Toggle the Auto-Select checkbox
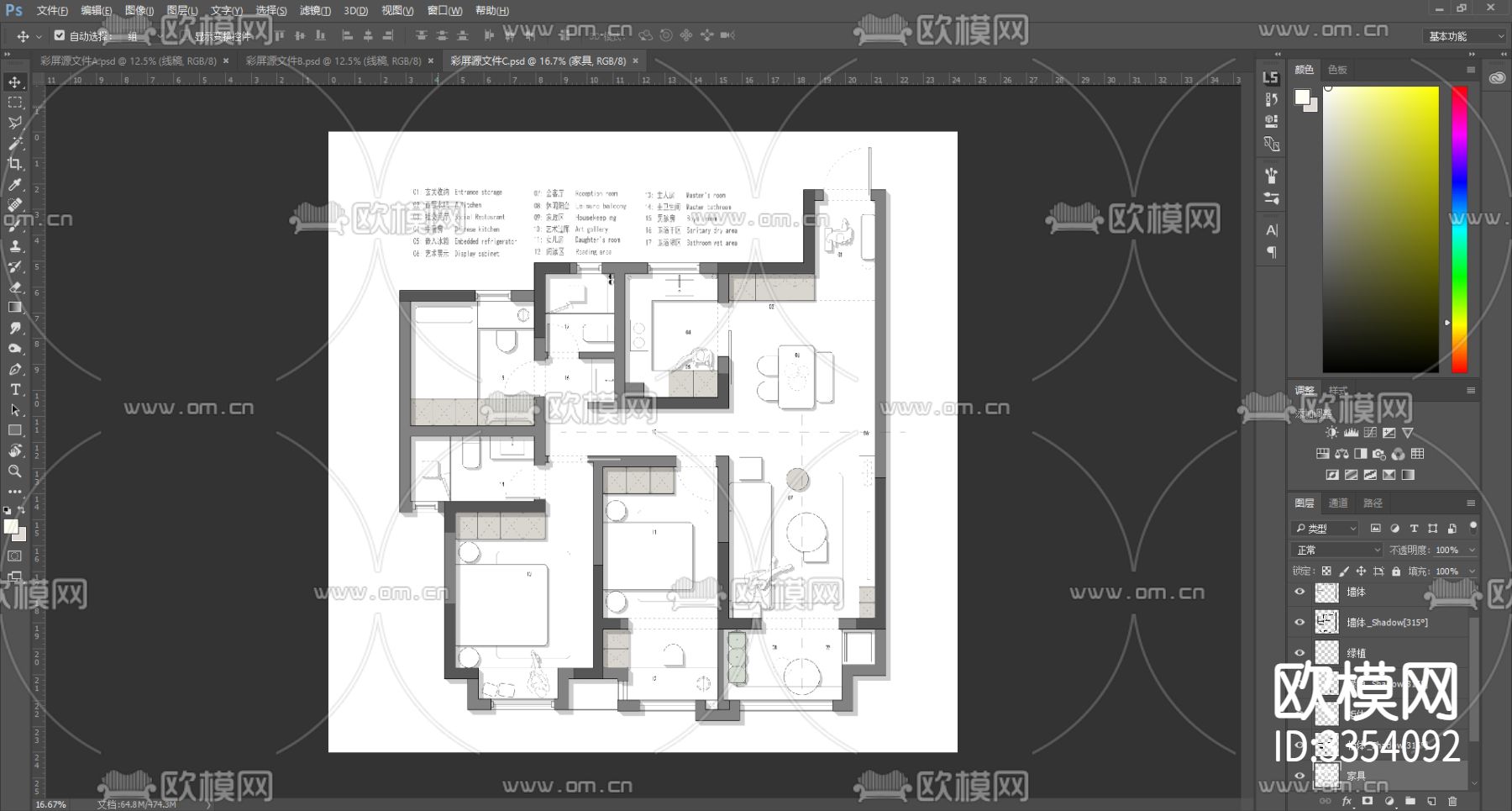Viewport: 1512px width, 811px height. tap(59, 35)
